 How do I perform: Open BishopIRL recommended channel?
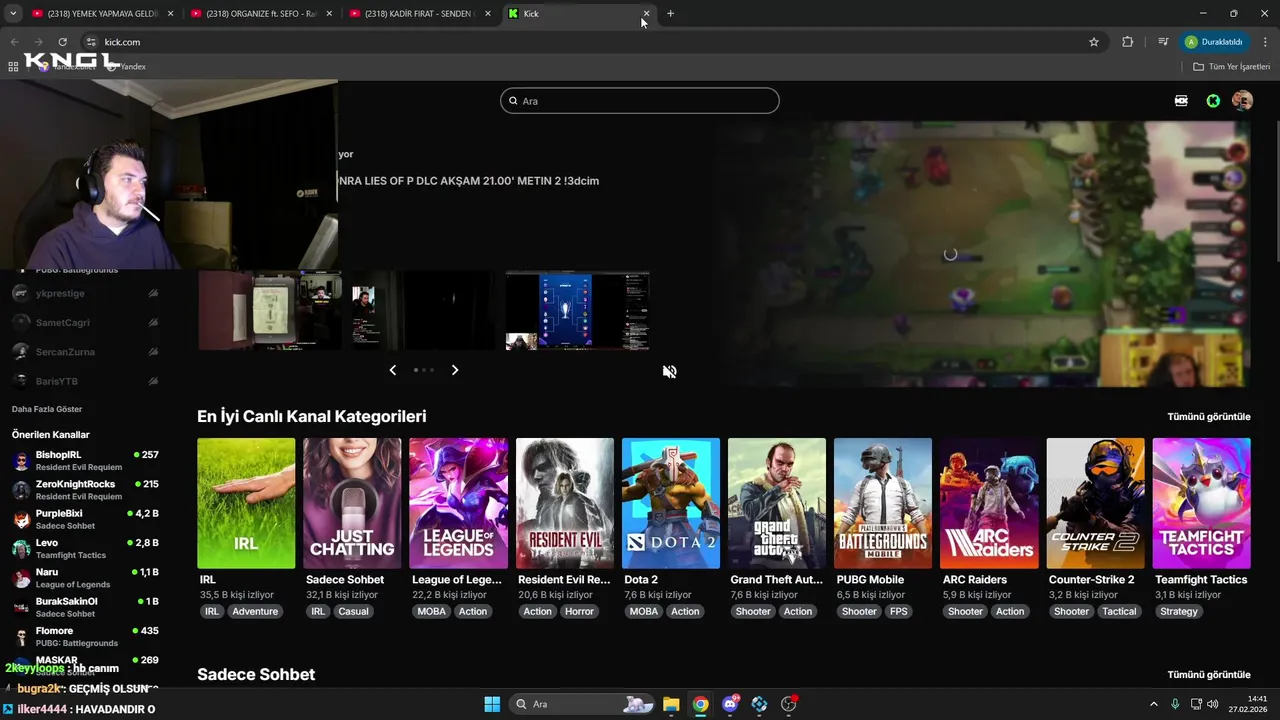coord(85,460)
